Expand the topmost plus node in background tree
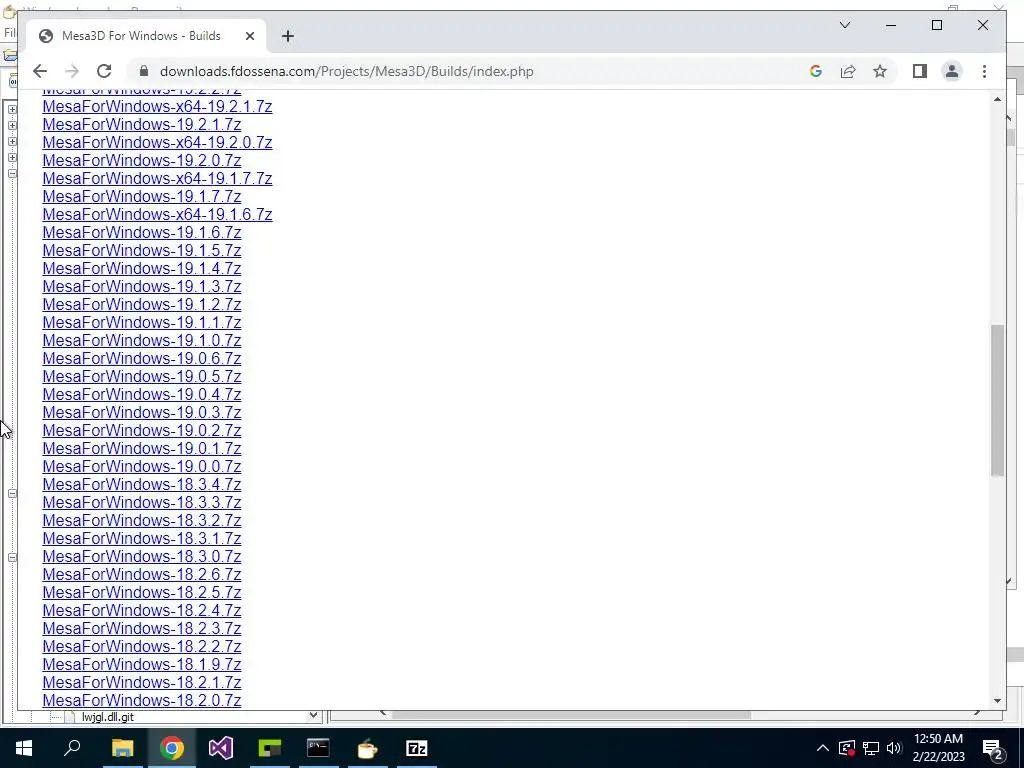1024x768 pixels. pos(12,109)
